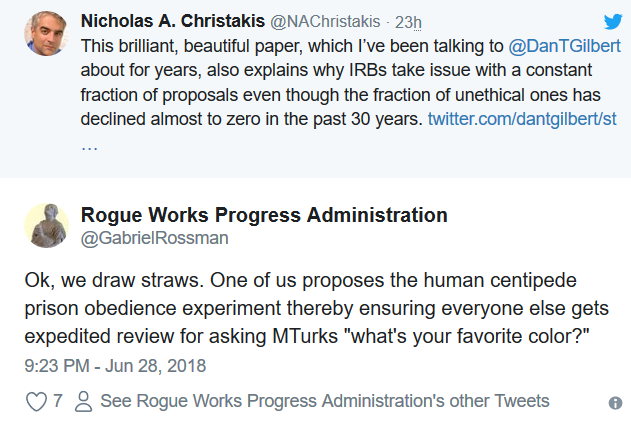Click Rogue Works Progress Administration name
631x427 pixels.
coord(264,215)
